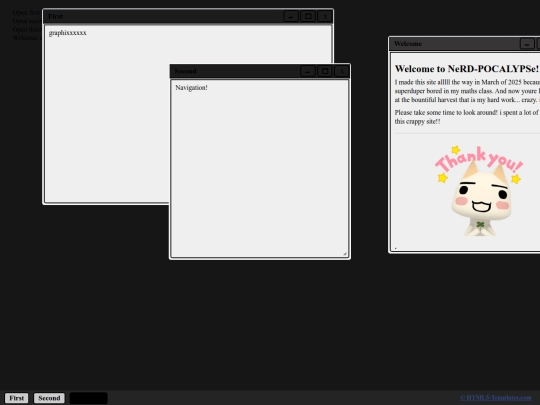The height and width of the screenshot is (405, 540).
Task: Click the 'Navigation!' text in Second window
Action: click(191, 88)
